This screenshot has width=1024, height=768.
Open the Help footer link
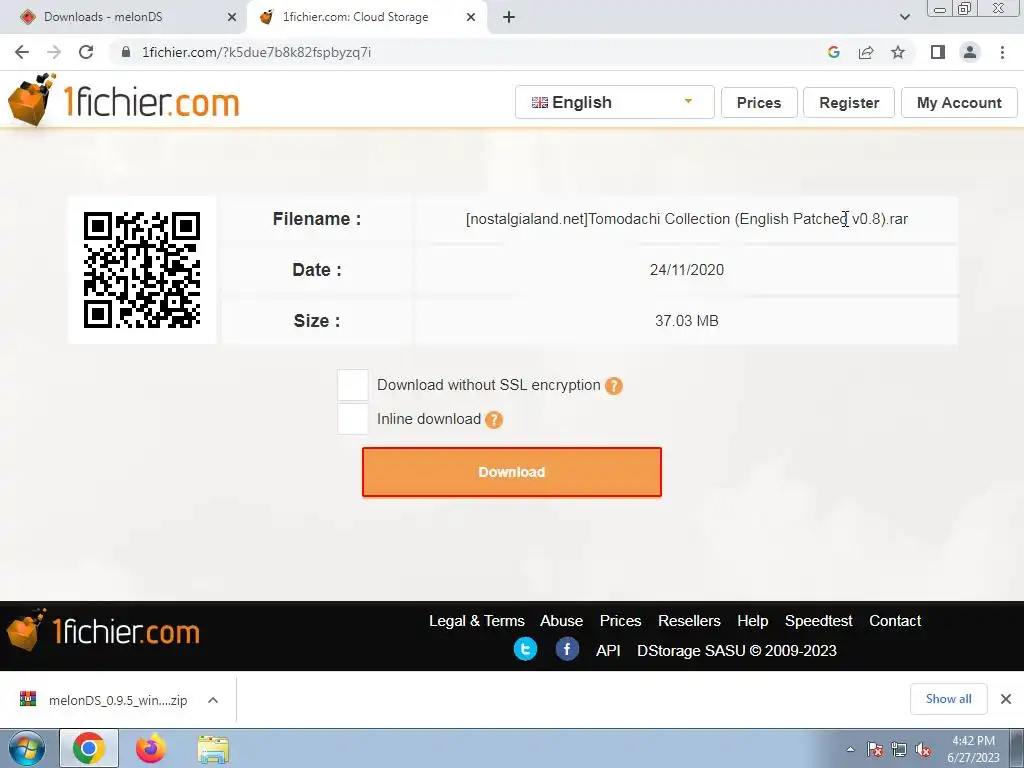tap(752, 621)
